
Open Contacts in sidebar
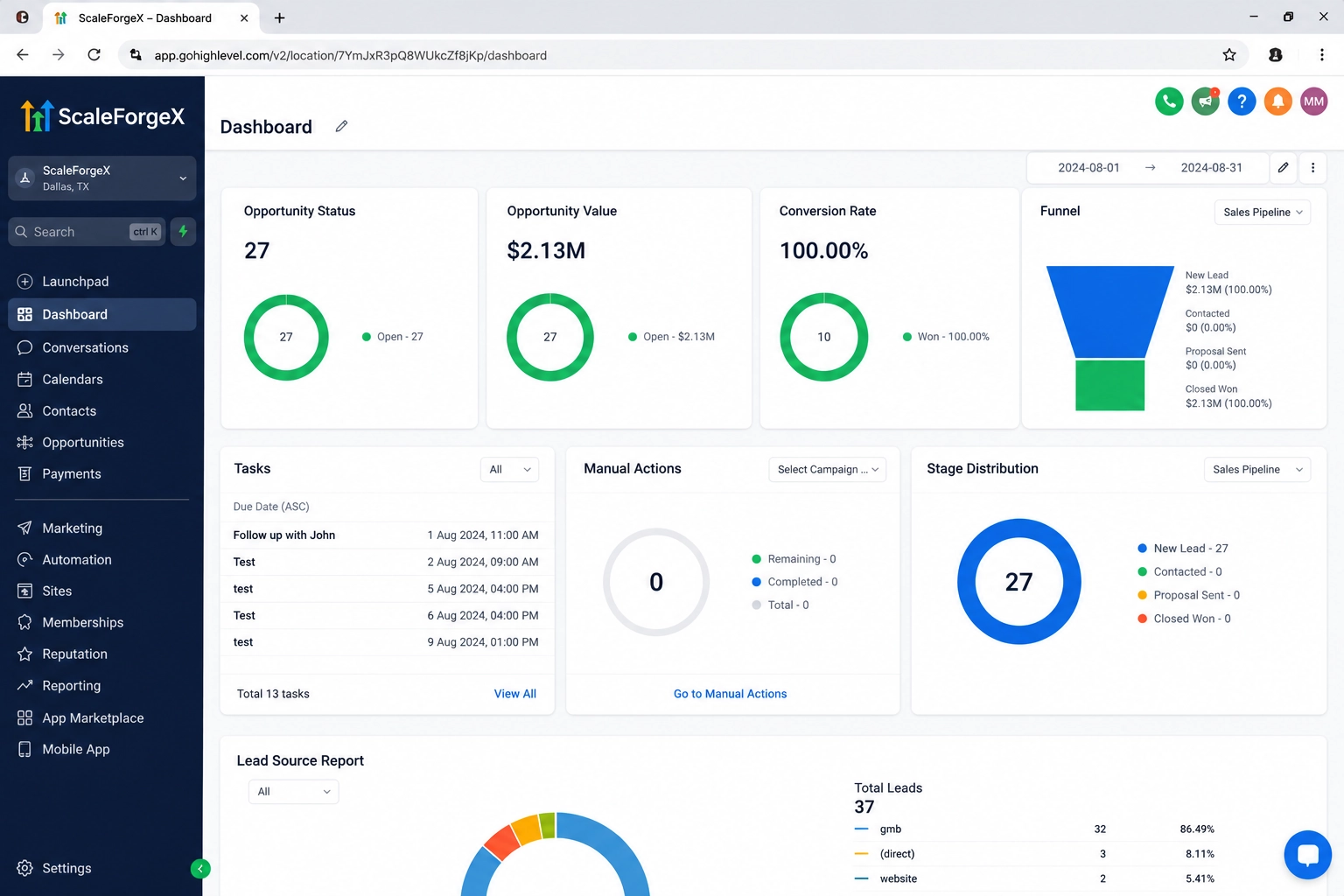click(101, 410)
